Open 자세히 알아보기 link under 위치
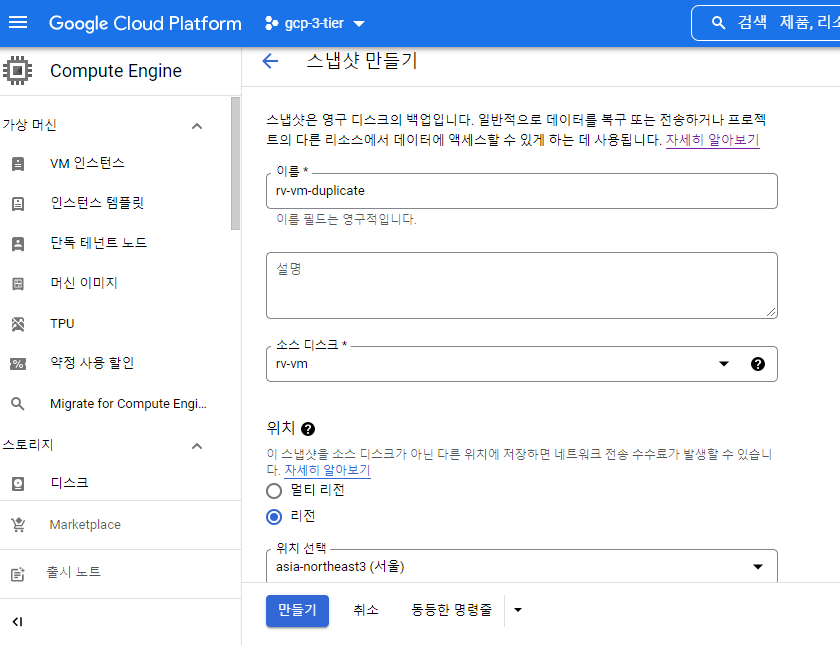This screenshot has height=645, width=840. point(327,470)
